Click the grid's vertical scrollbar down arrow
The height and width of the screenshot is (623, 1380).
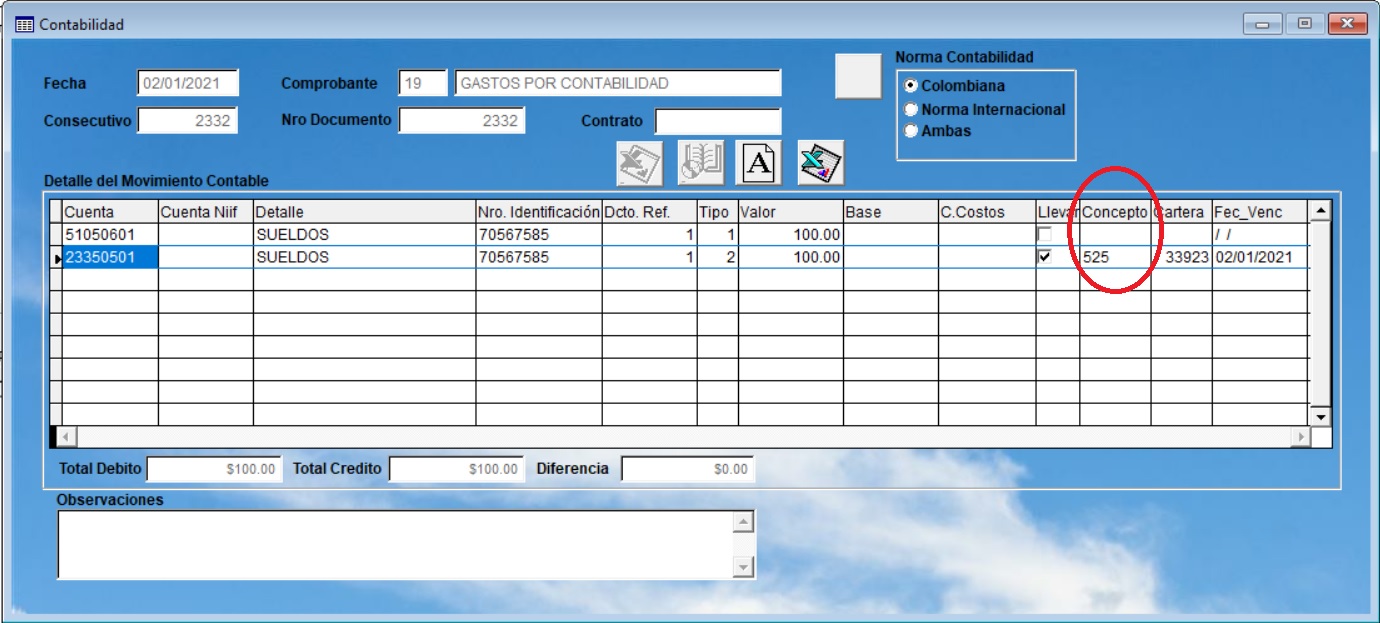tap(1321, 416)
